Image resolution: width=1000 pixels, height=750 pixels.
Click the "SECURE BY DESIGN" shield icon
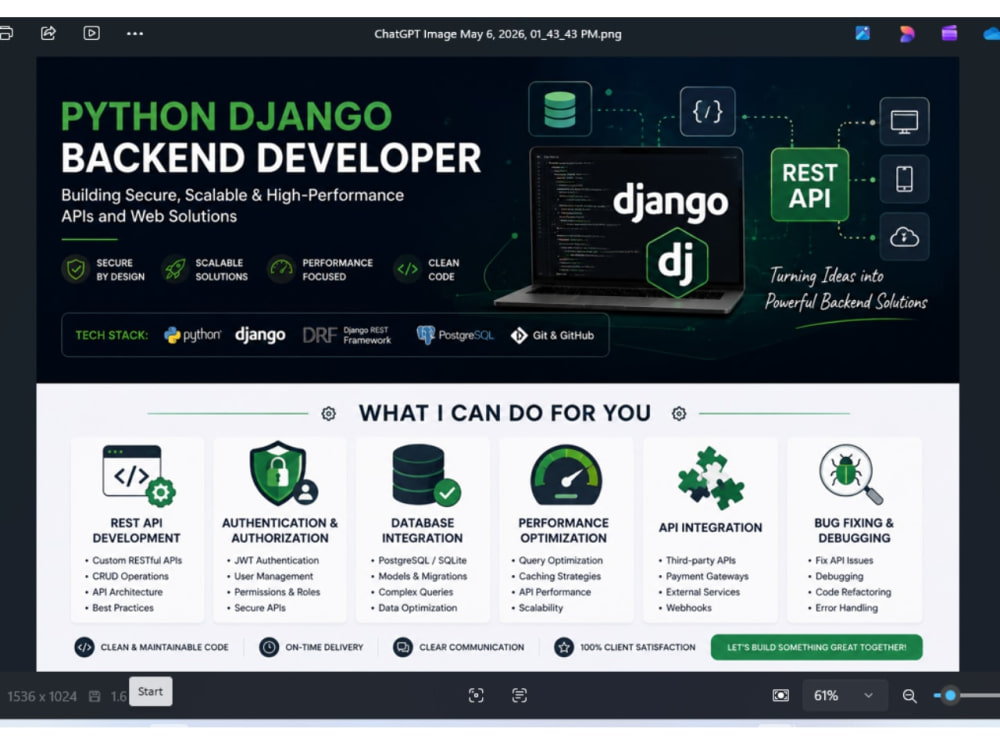click(76, 269)
